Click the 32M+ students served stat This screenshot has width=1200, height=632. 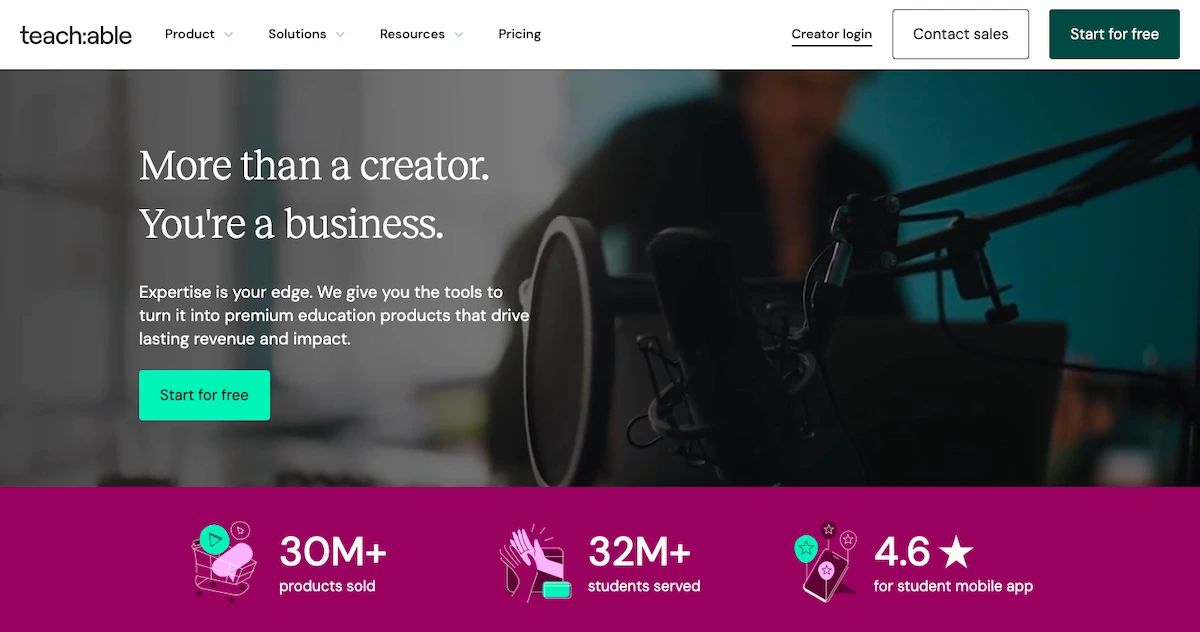(x=643, y=564)
